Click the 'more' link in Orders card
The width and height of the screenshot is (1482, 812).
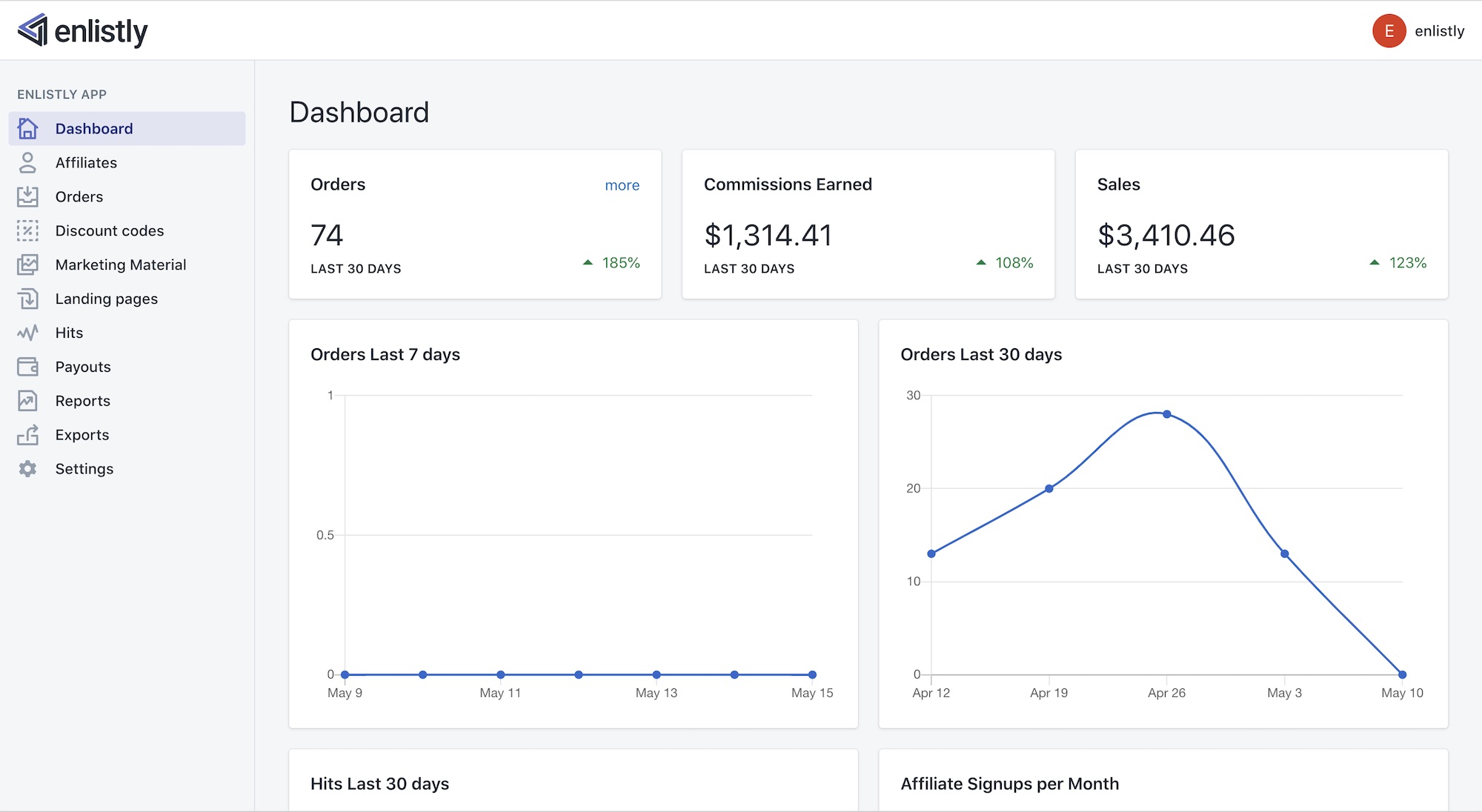[622, 185]
